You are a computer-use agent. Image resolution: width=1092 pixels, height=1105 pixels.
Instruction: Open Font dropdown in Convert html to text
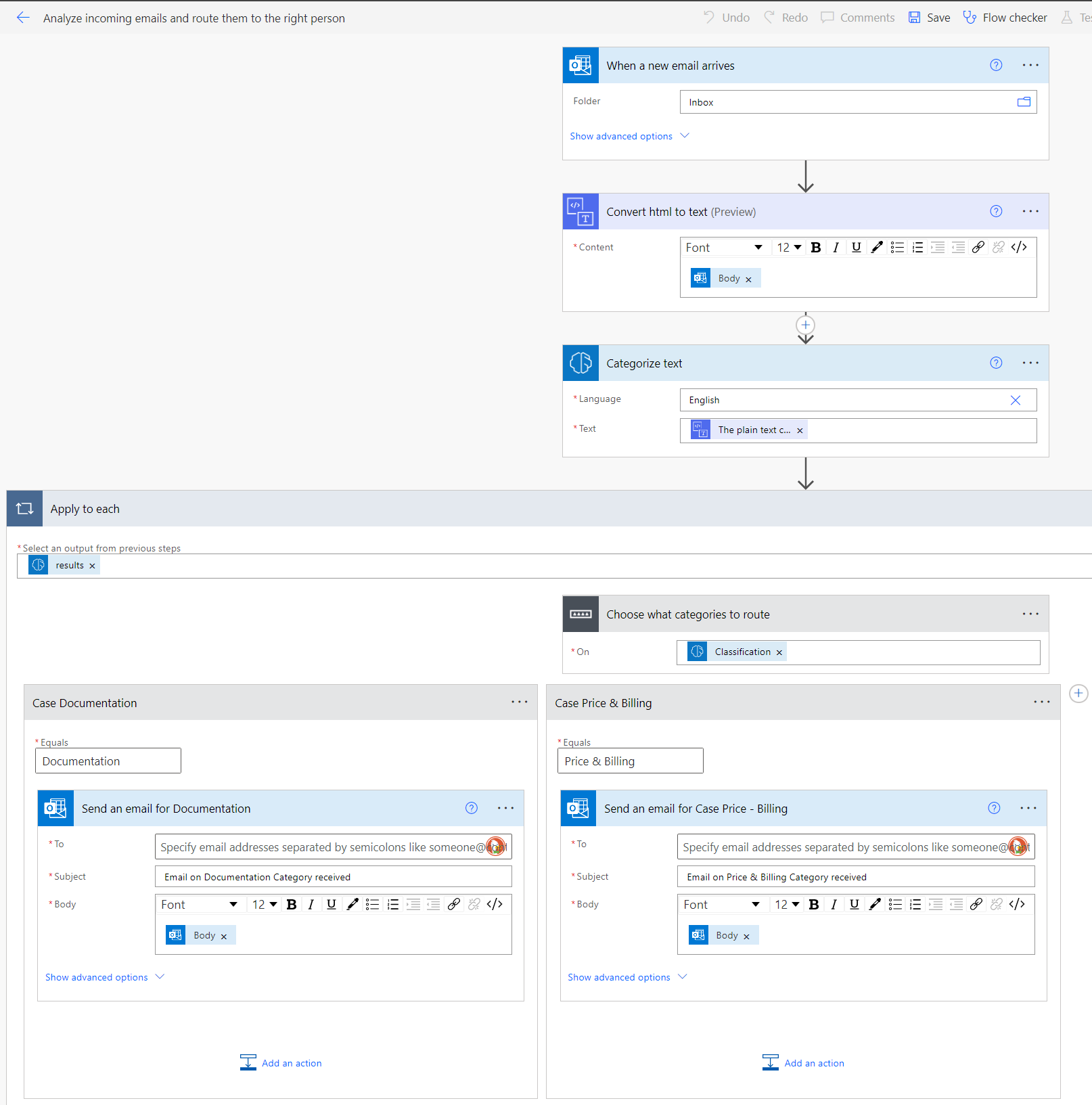point(724,247)
